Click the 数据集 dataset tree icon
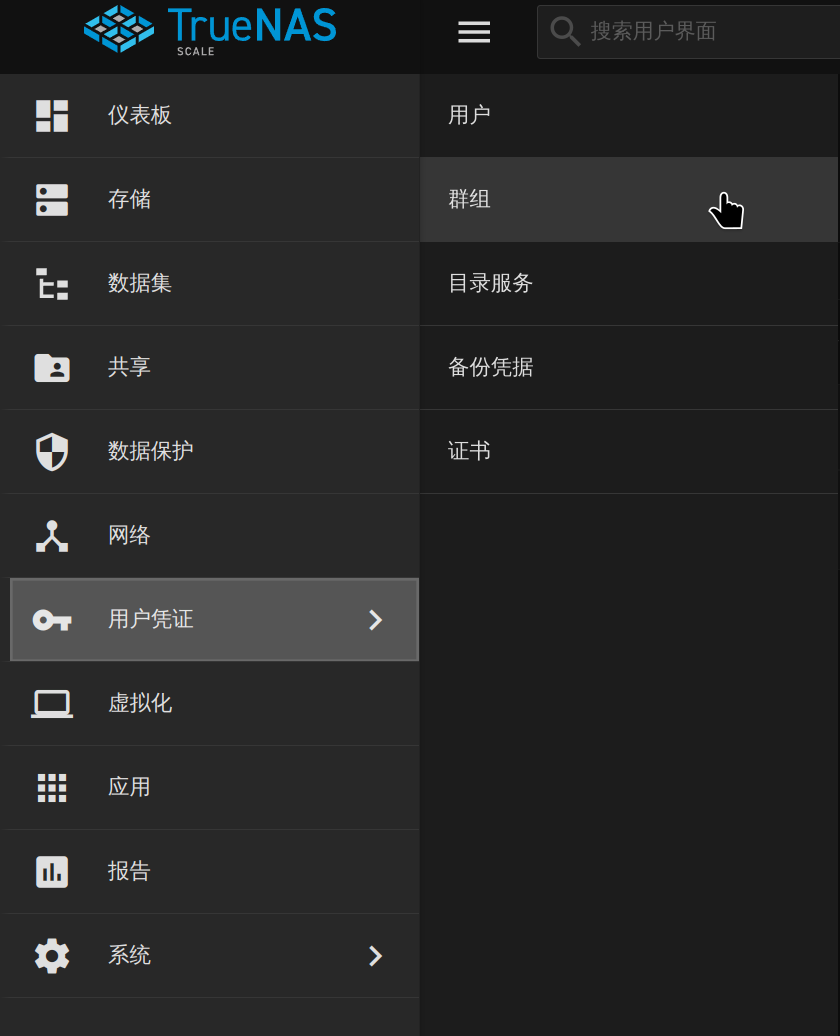The height and width of the screenshot is (1036, 840). click(x=52, y=283)
